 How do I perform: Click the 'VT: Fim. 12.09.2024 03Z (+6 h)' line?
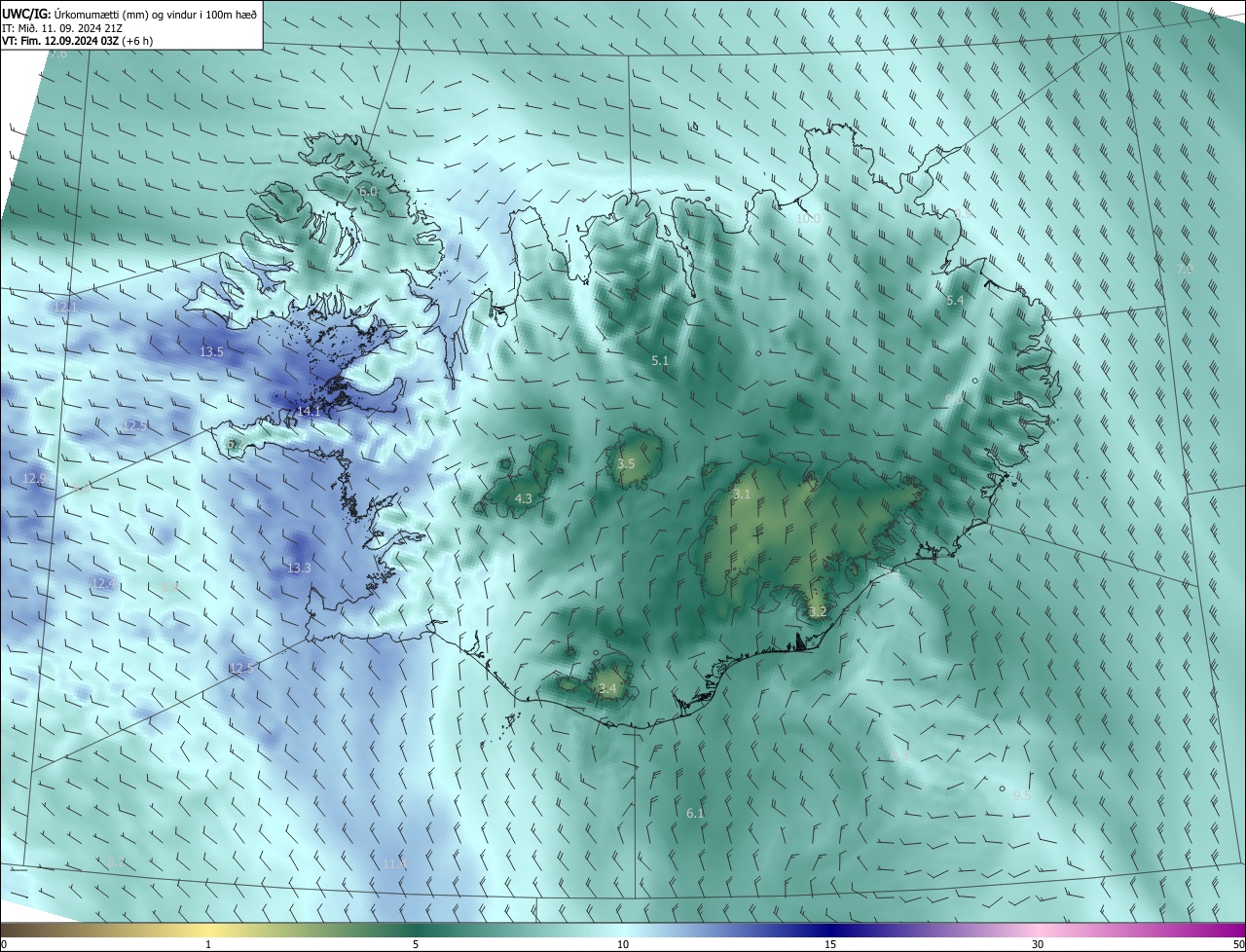[x=76, y=41]
